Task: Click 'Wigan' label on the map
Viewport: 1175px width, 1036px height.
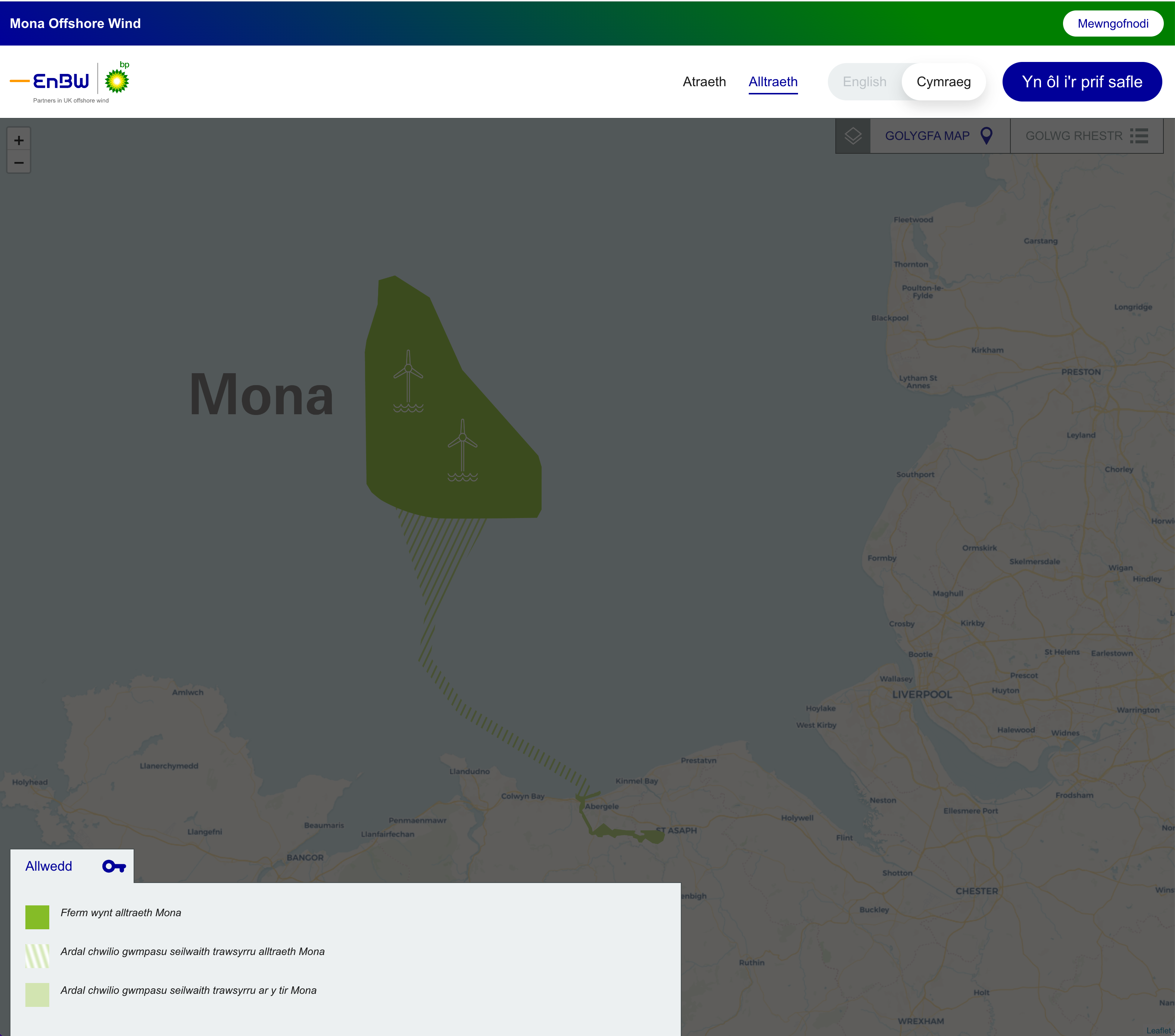Action: pos(1121,567)
